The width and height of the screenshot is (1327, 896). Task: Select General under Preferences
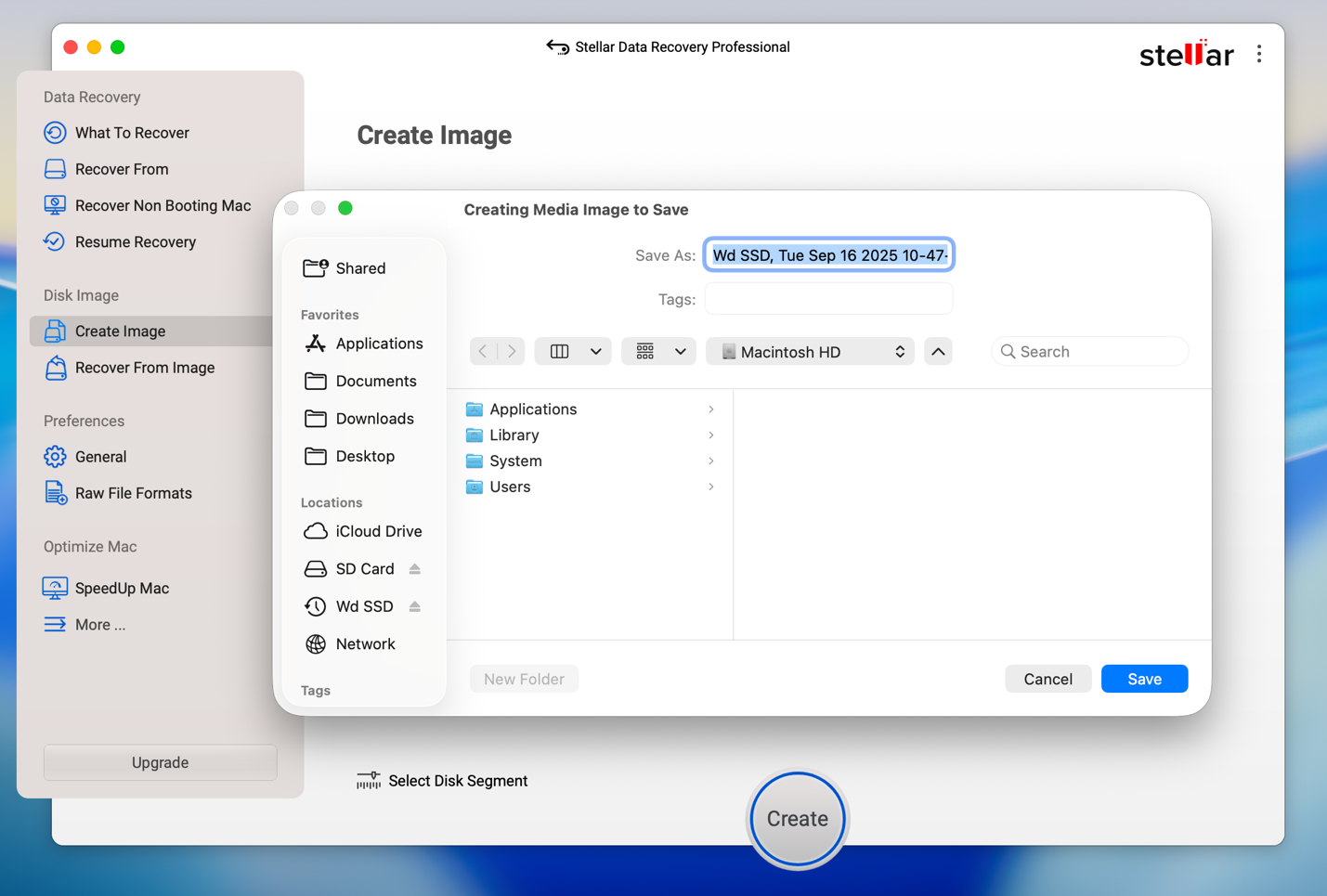pos(100,457)
